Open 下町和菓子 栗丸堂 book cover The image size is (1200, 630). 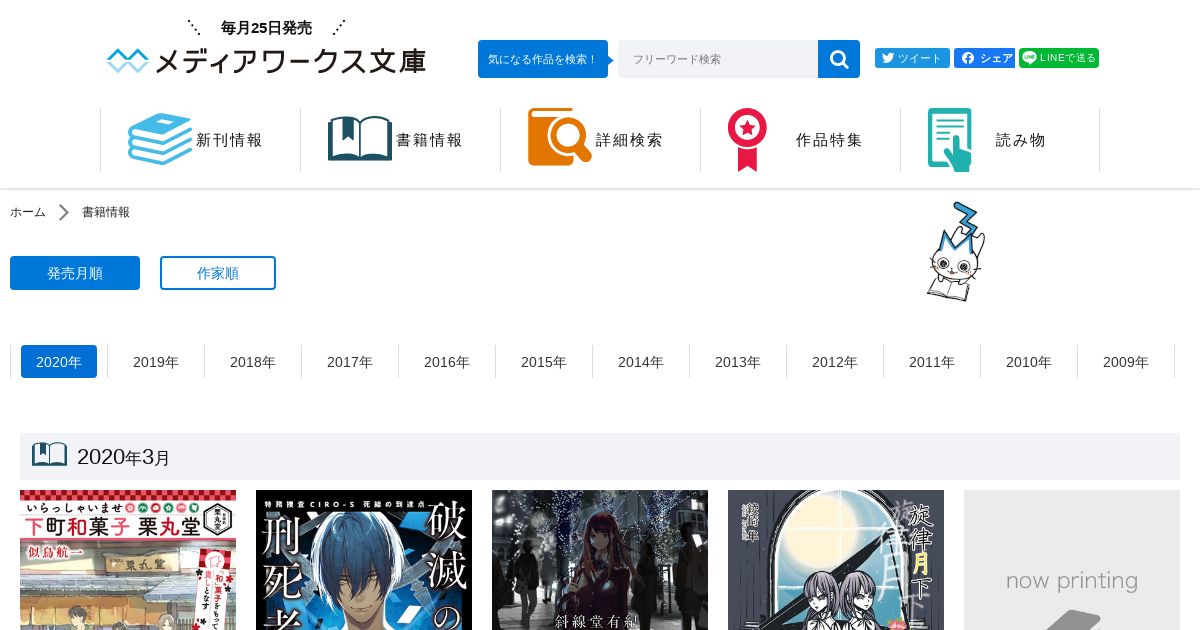click(x=128, y=560)
